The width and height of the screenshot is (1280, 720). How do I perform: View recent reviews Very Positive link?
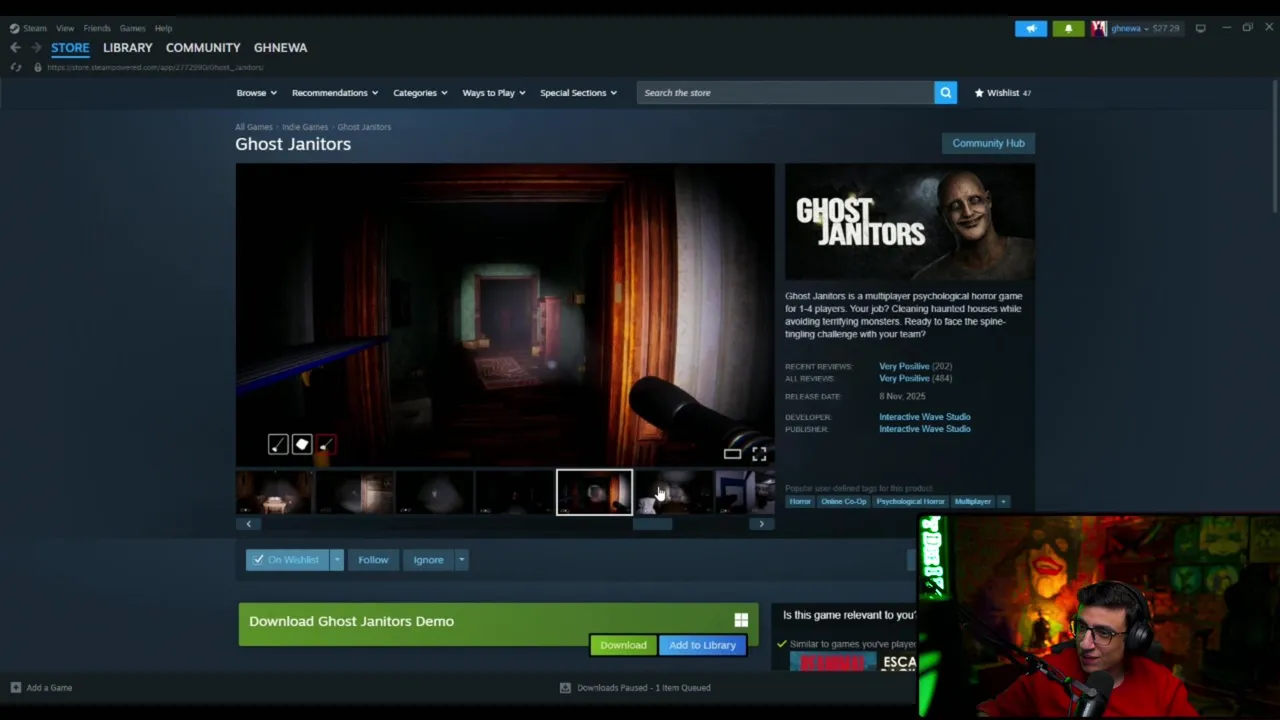(x=904, y=366)
